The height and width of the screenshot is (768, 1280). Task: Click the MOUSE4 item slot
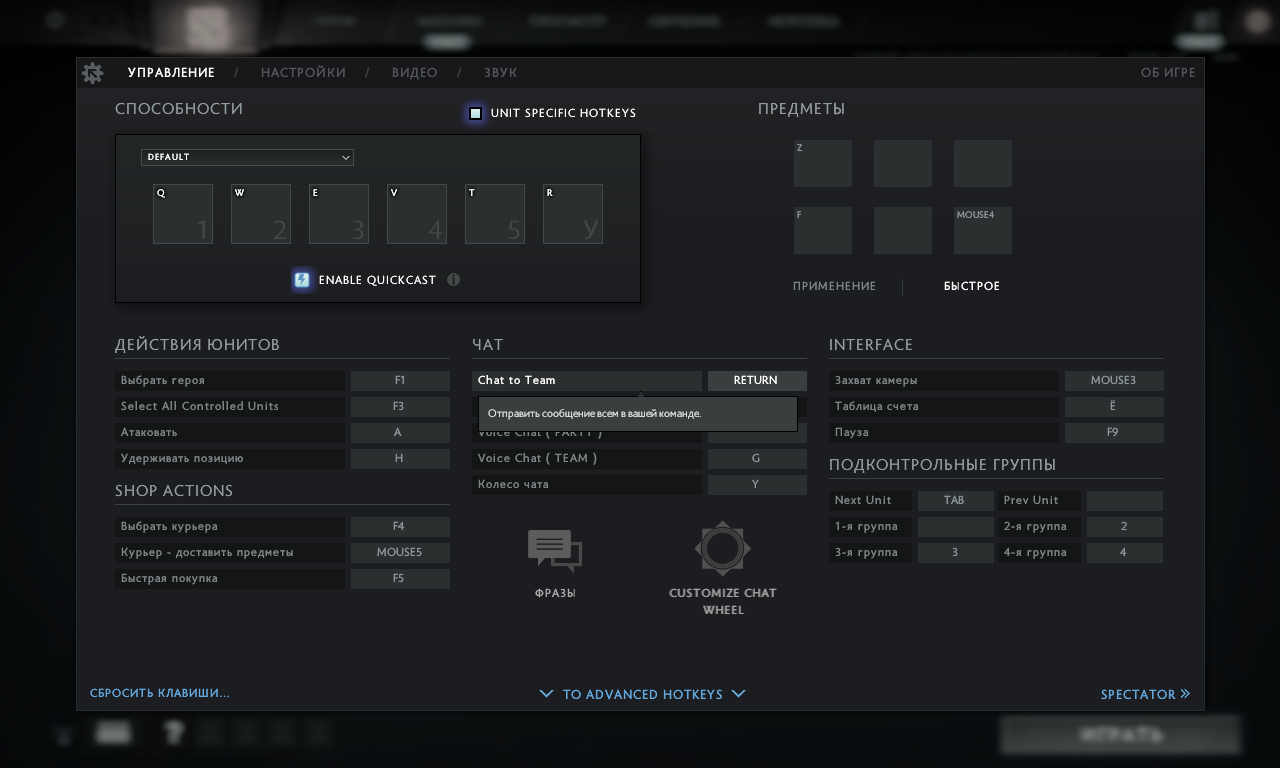click(x=982, y=230)
